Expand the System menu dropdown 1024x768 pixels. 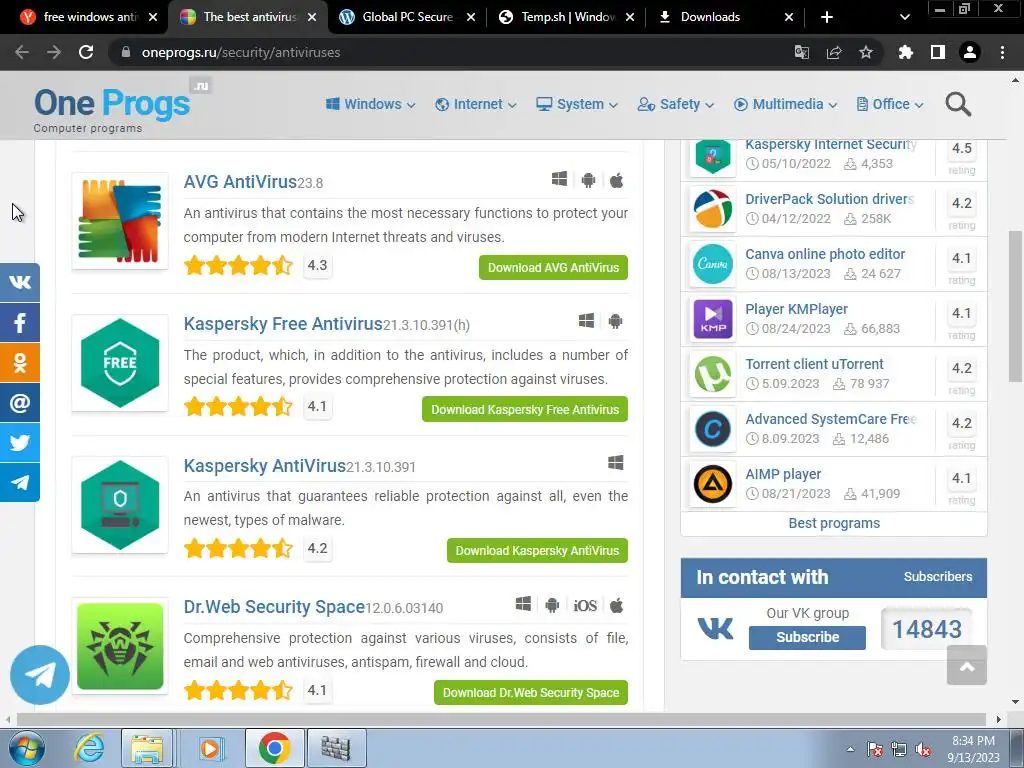pyautogui.click(x=577, y=104)
